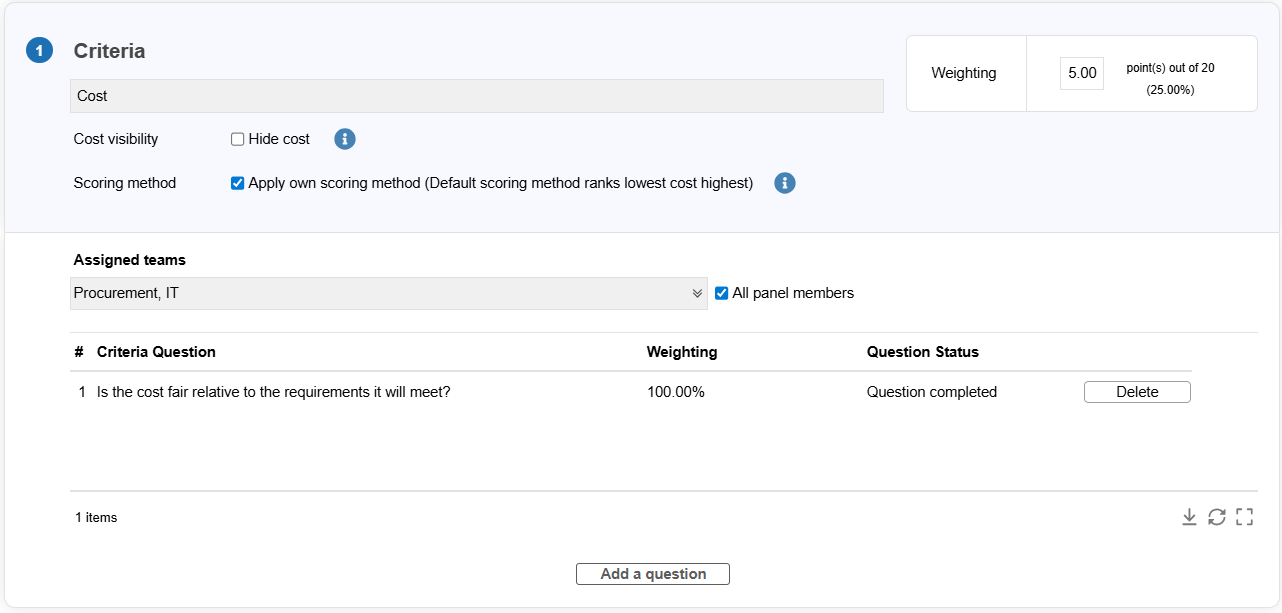1282x613 pixels.
Task: Click the Assigned teams label
Action: click(x=130, y=260)
